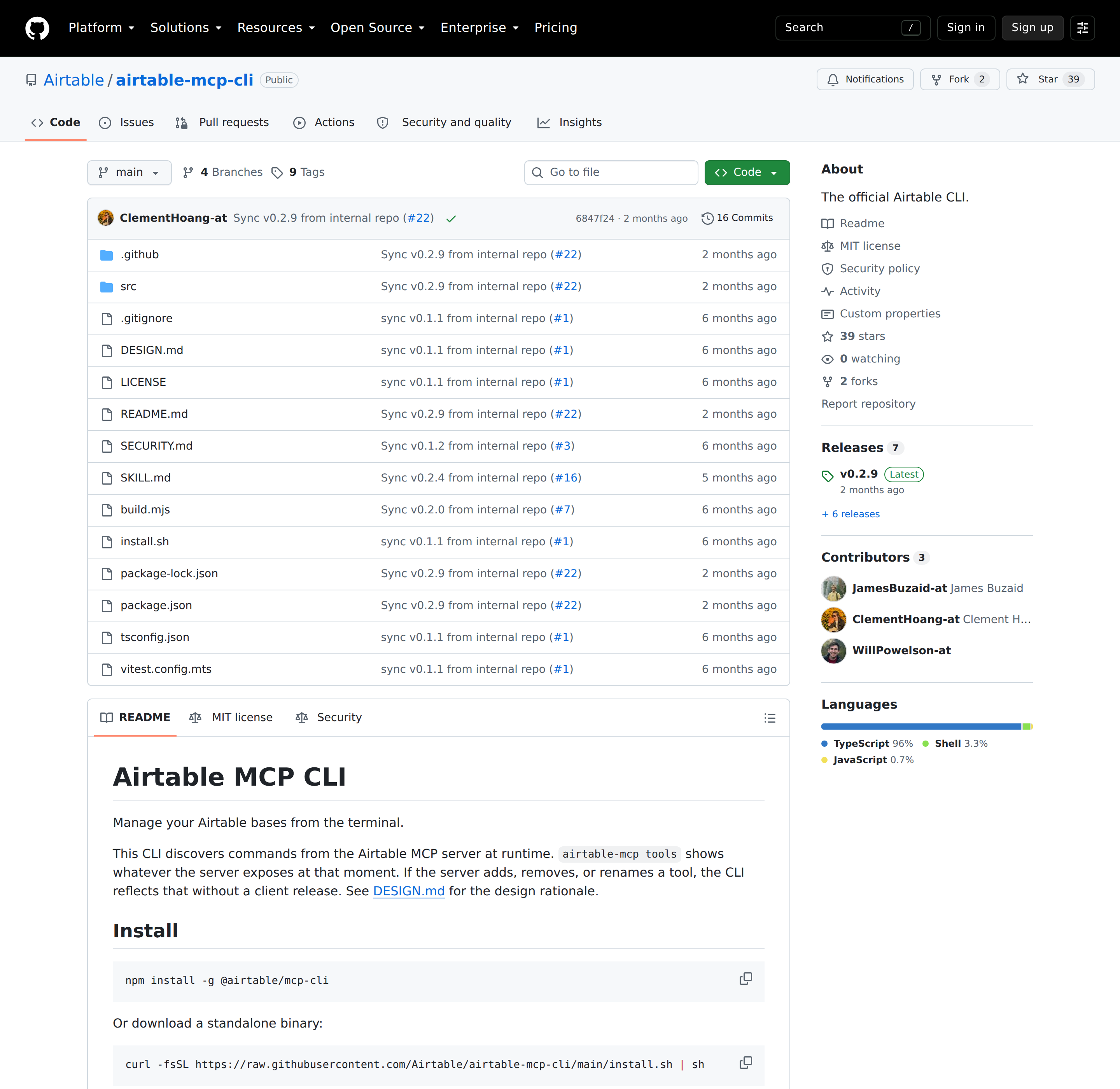Switch to the Pull requests tab
Image resolution: width=1120 pixels, height=1089 pixels.
222,123
